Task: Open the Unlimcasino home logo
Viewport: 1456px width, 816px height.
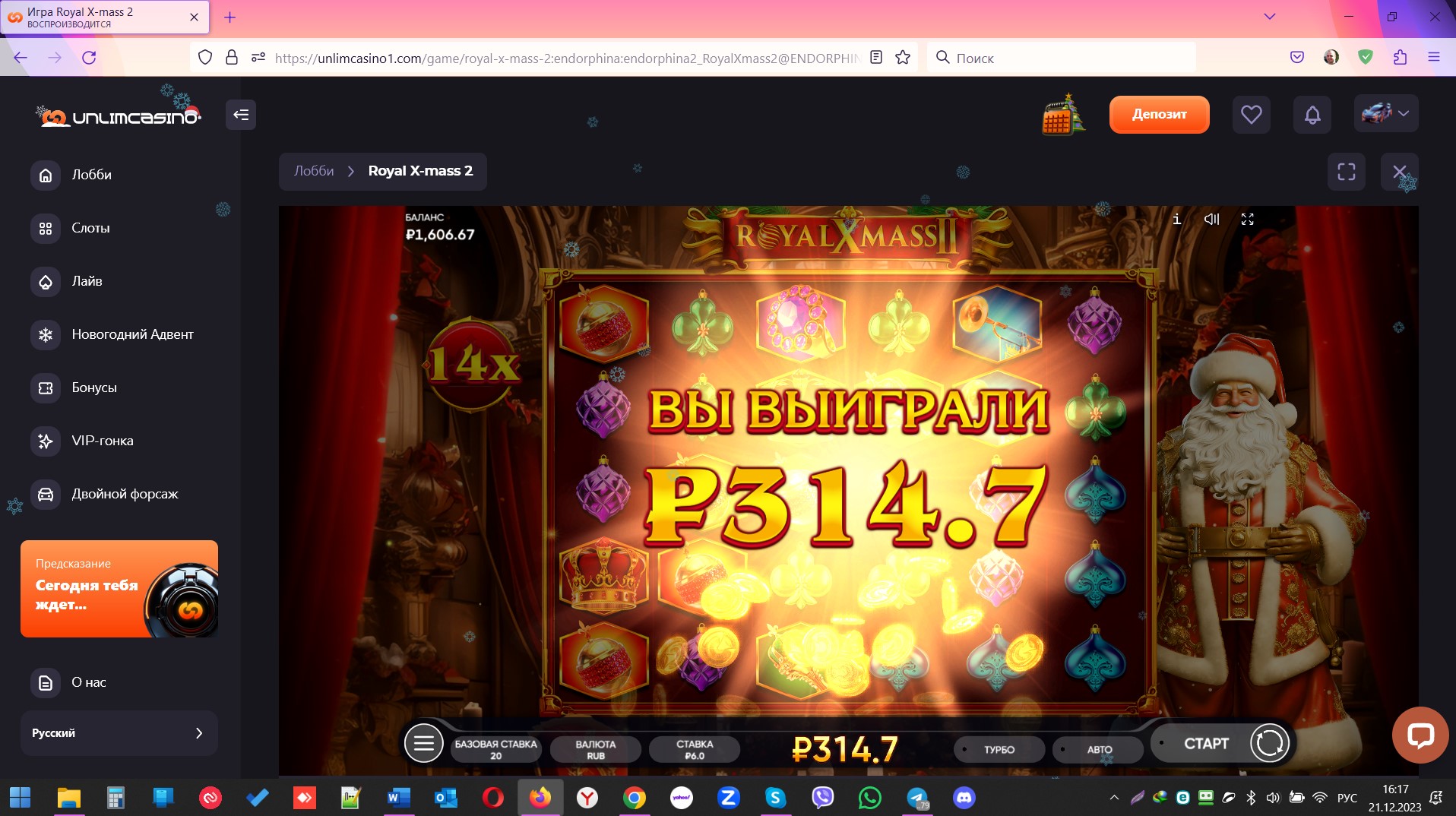Action: click(119, 114)
